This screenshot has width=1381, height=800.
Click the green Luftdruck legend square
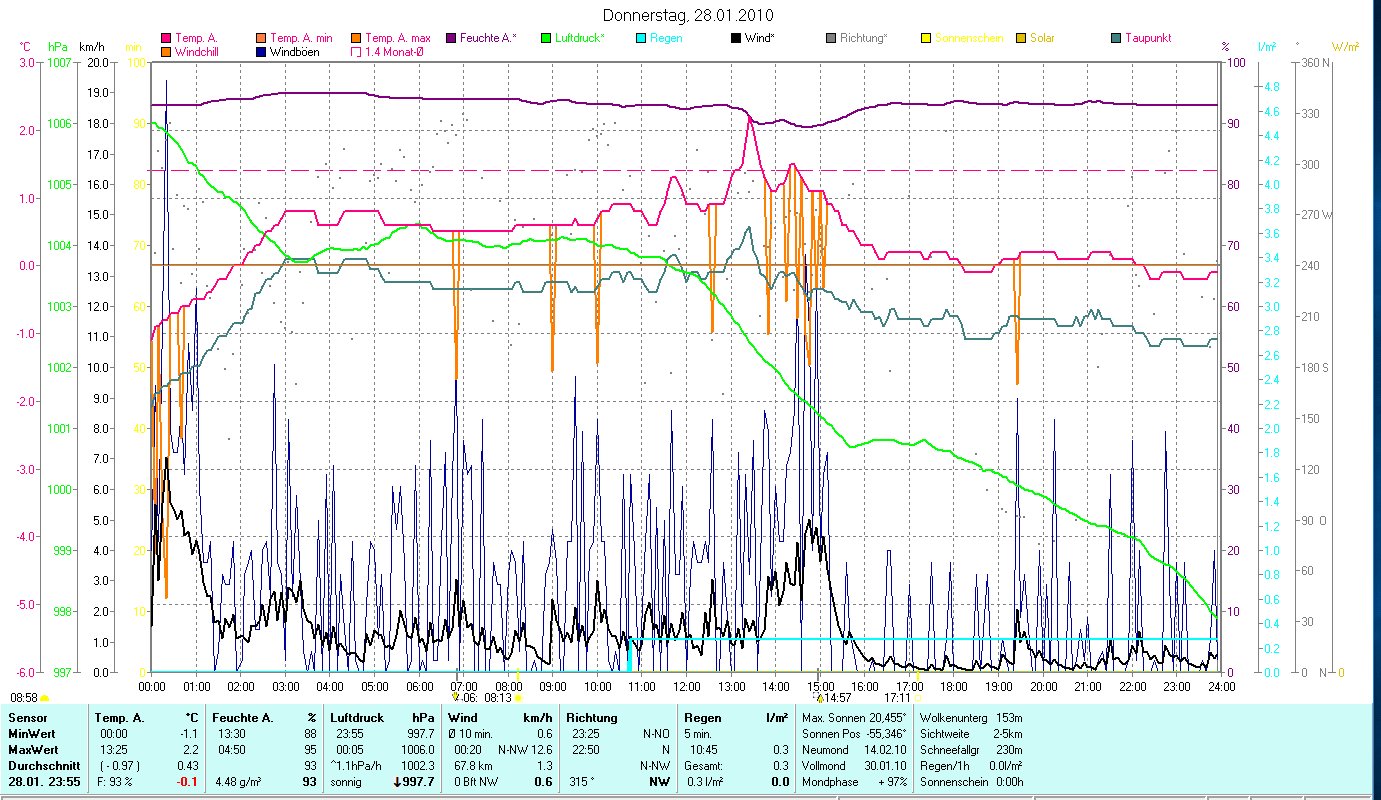pyautogui.click(x=546, y=39)
